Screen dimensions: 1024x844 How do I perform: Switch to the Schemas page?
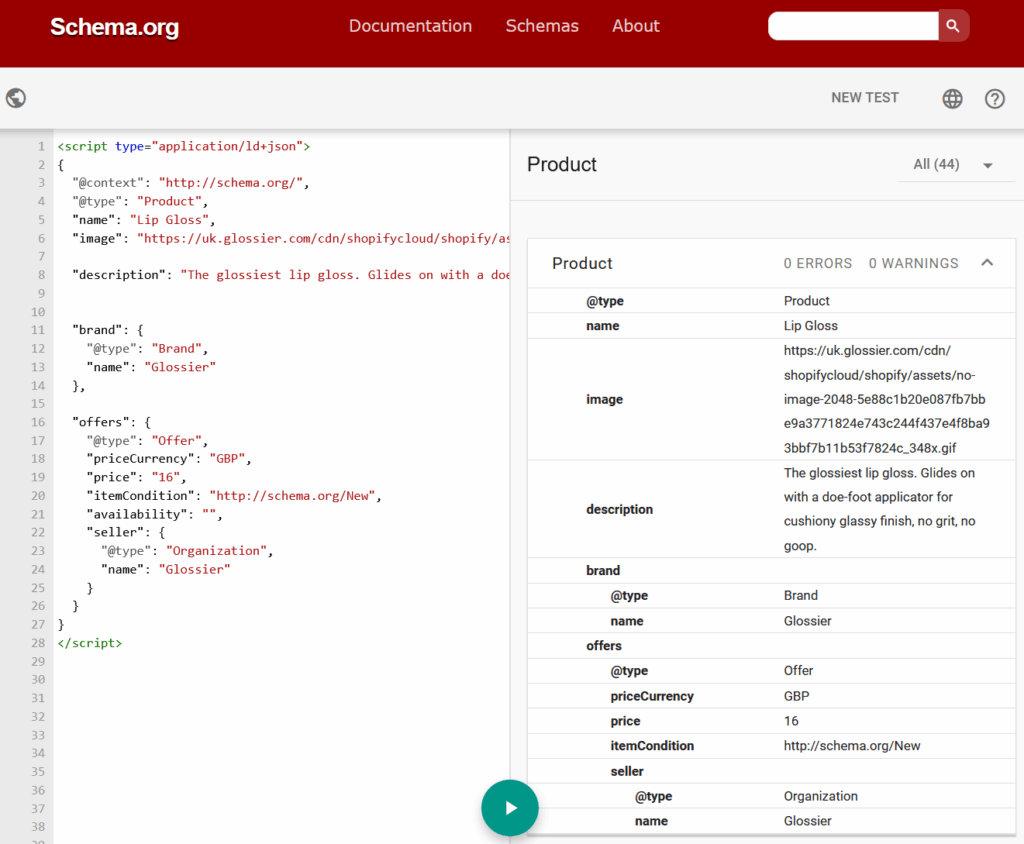click(x=542, y=26)
